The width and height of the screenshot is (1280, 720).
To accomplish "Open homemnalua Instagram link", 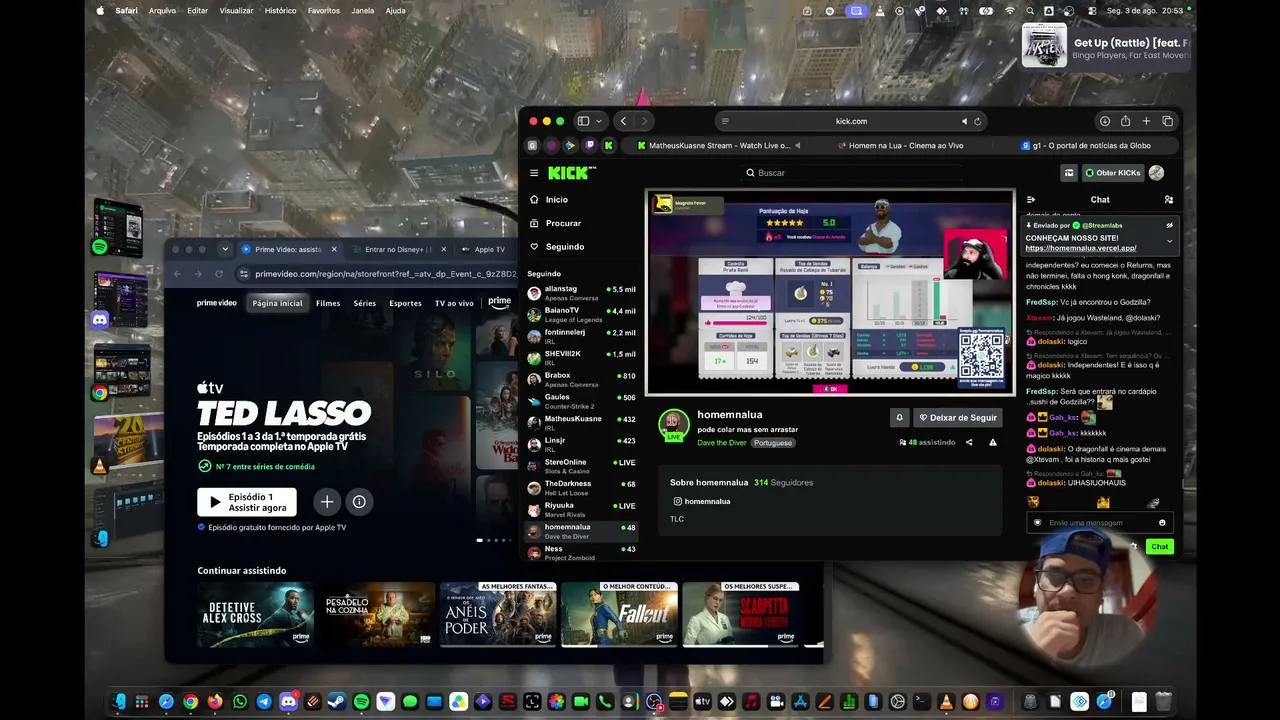I will click(701, 501).
